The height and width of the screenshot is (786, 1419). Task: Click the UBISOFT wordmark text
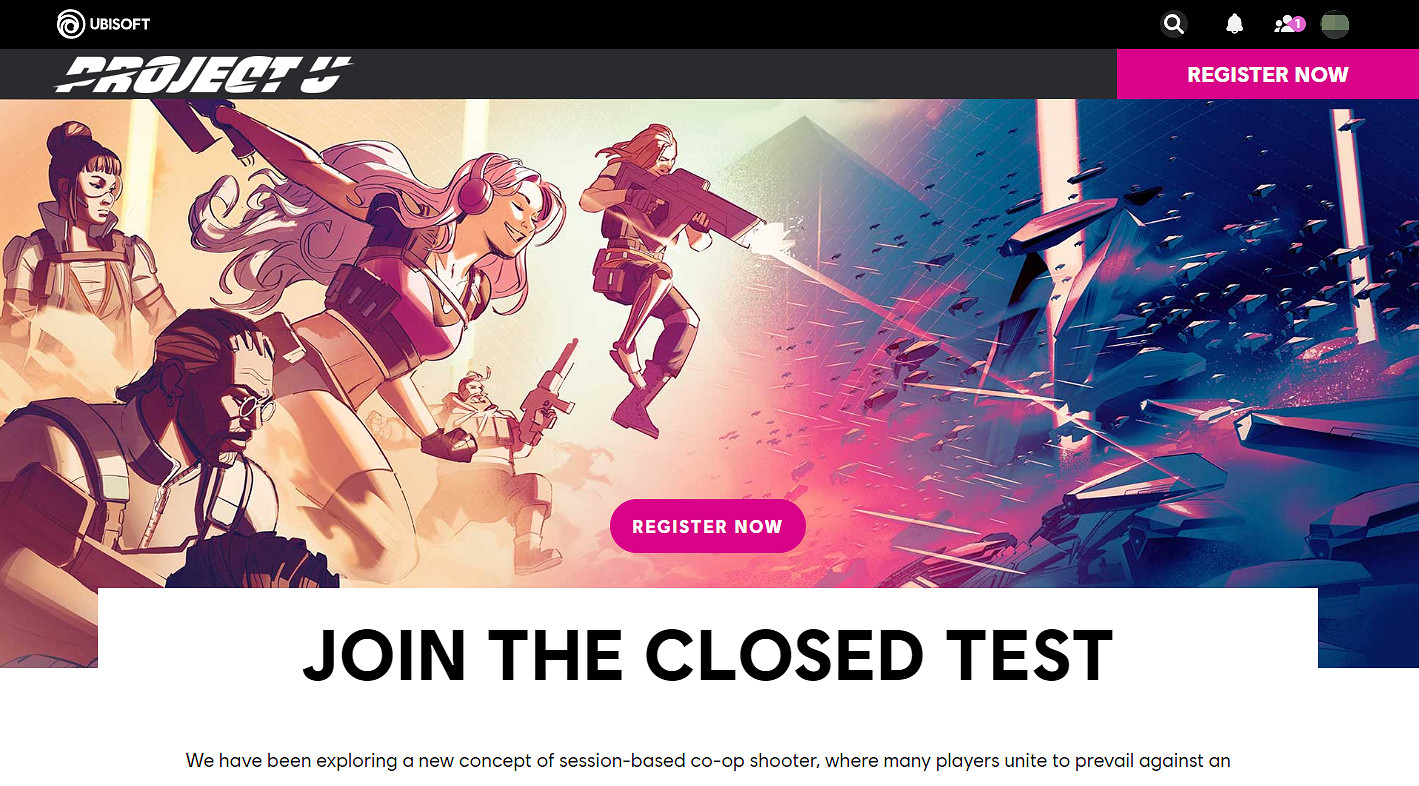[x=119, y=24]
